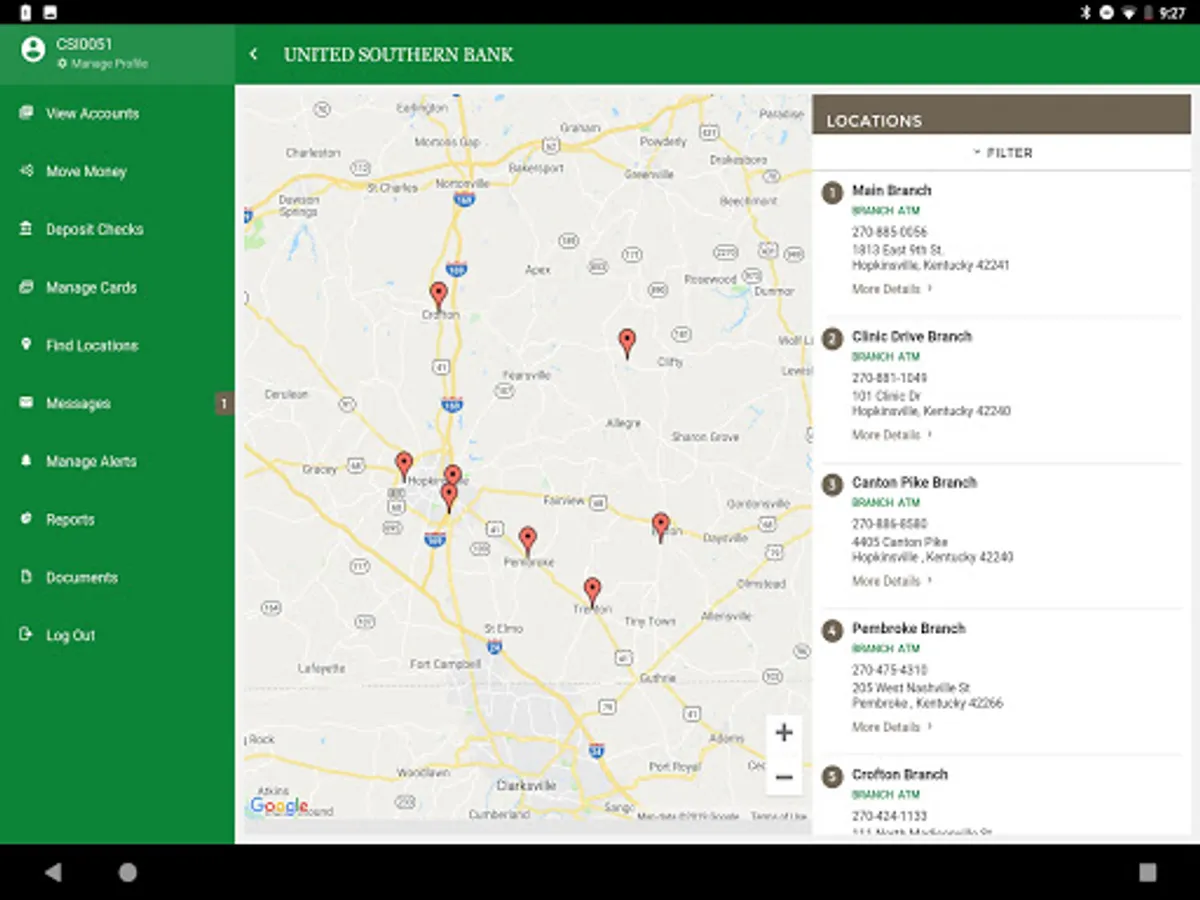Click the unread Messages badge showing 1
The image size is (1200, 900).
(x=224, y=404)
